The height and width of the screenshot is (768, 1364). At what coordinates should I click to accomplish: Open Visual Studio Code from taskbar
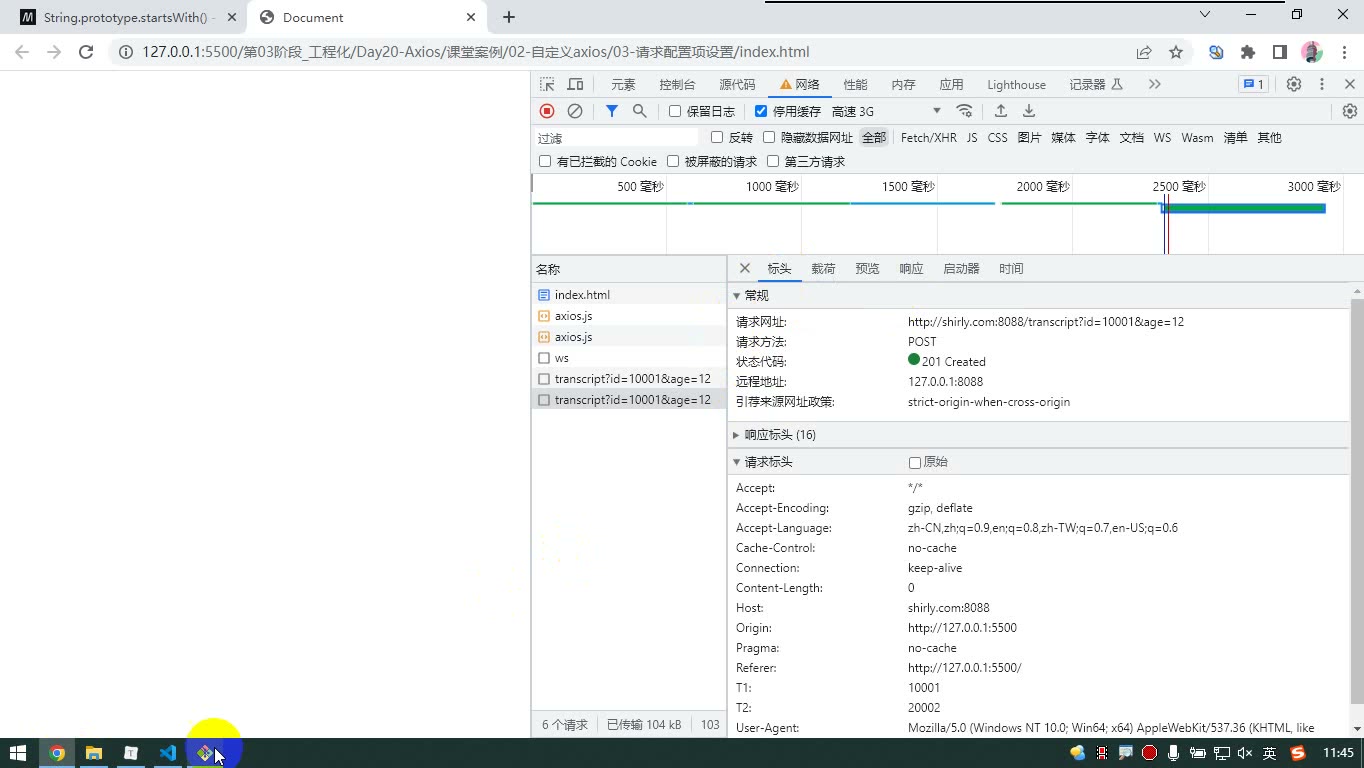[168, 753]
